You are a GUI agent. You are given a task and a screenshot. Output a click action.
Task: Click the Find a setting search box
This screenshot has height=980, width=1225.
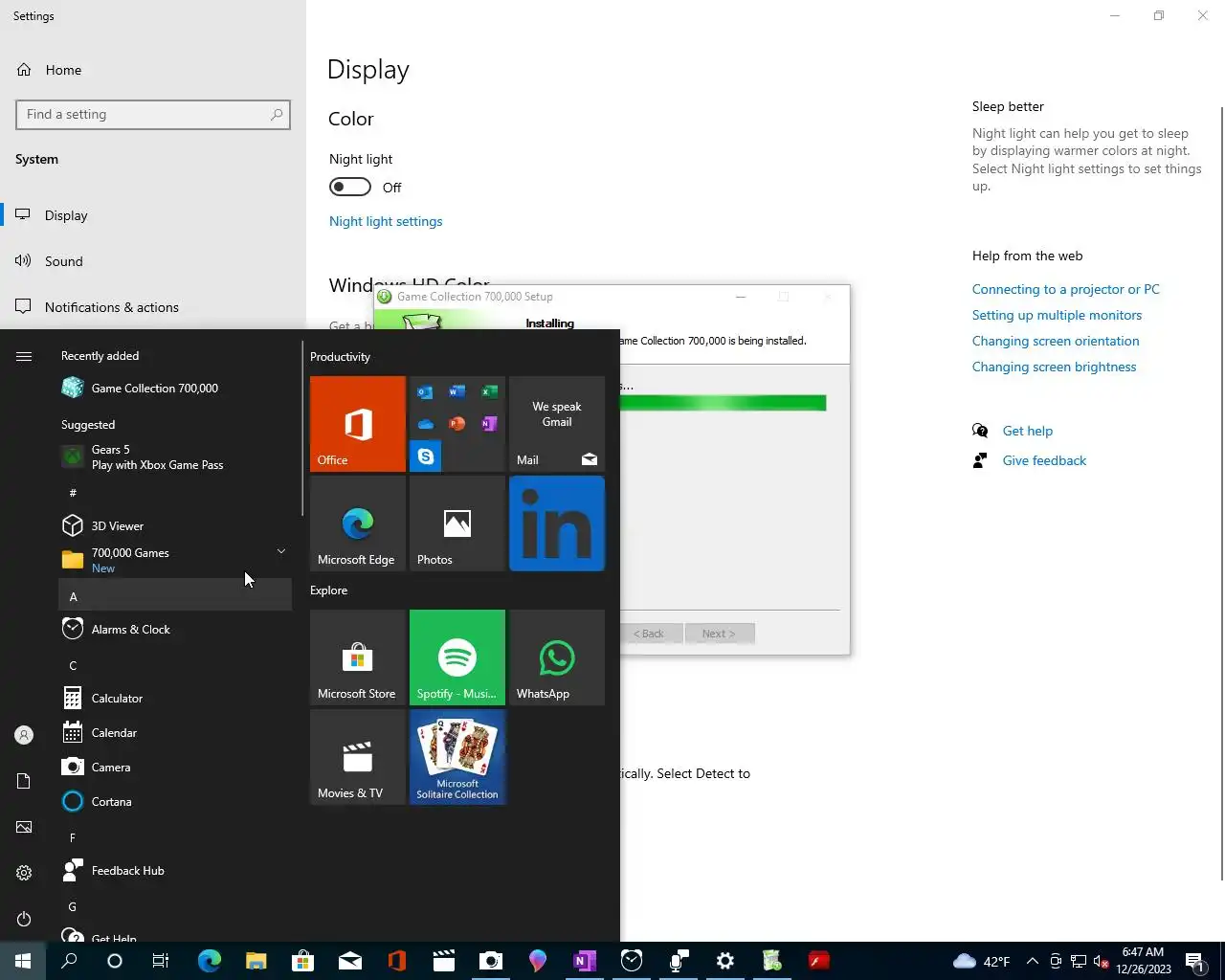pos(153,115)
